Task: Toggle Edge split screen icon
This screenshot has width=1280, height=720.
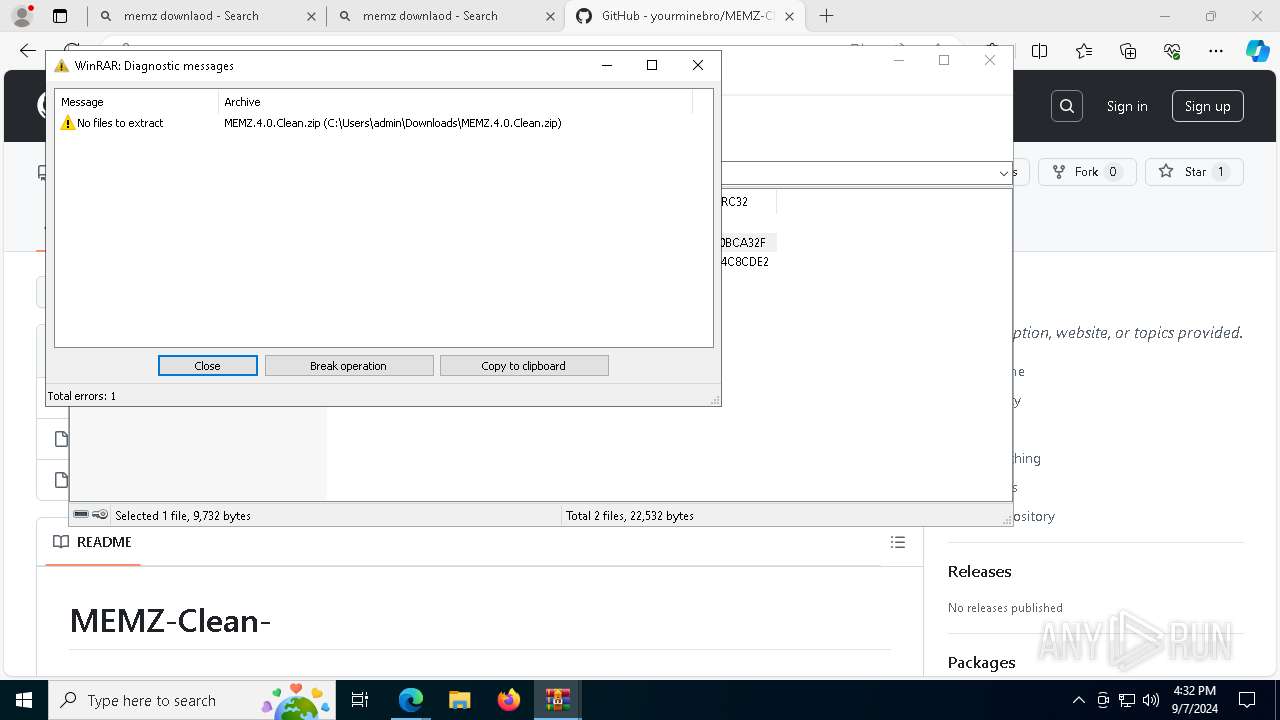Action: (1040, 51)
